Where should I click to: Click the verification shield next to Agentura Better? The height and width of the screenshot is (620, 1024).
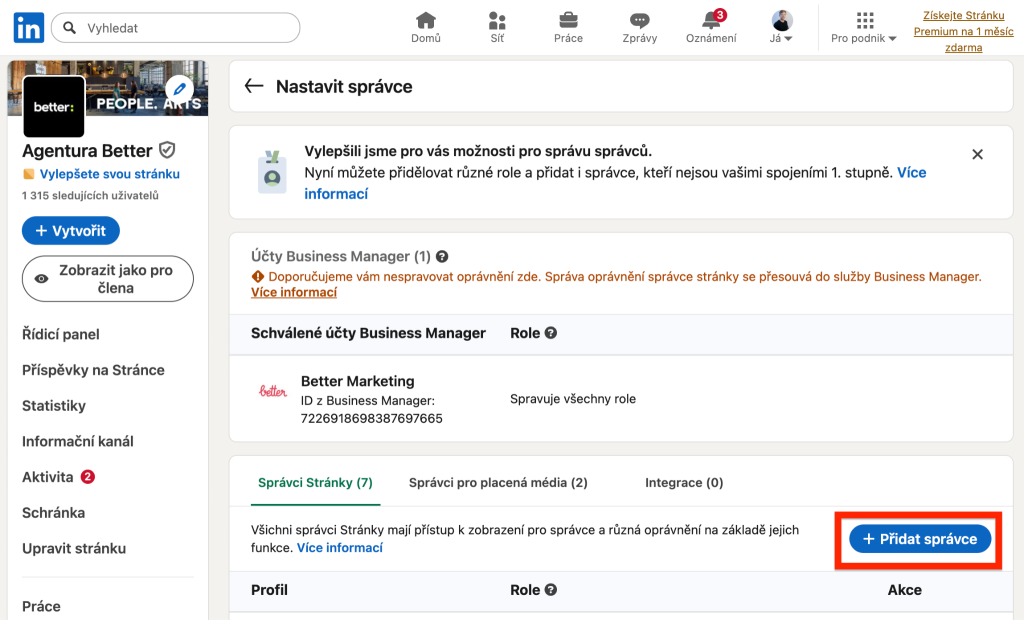(167, 150)
